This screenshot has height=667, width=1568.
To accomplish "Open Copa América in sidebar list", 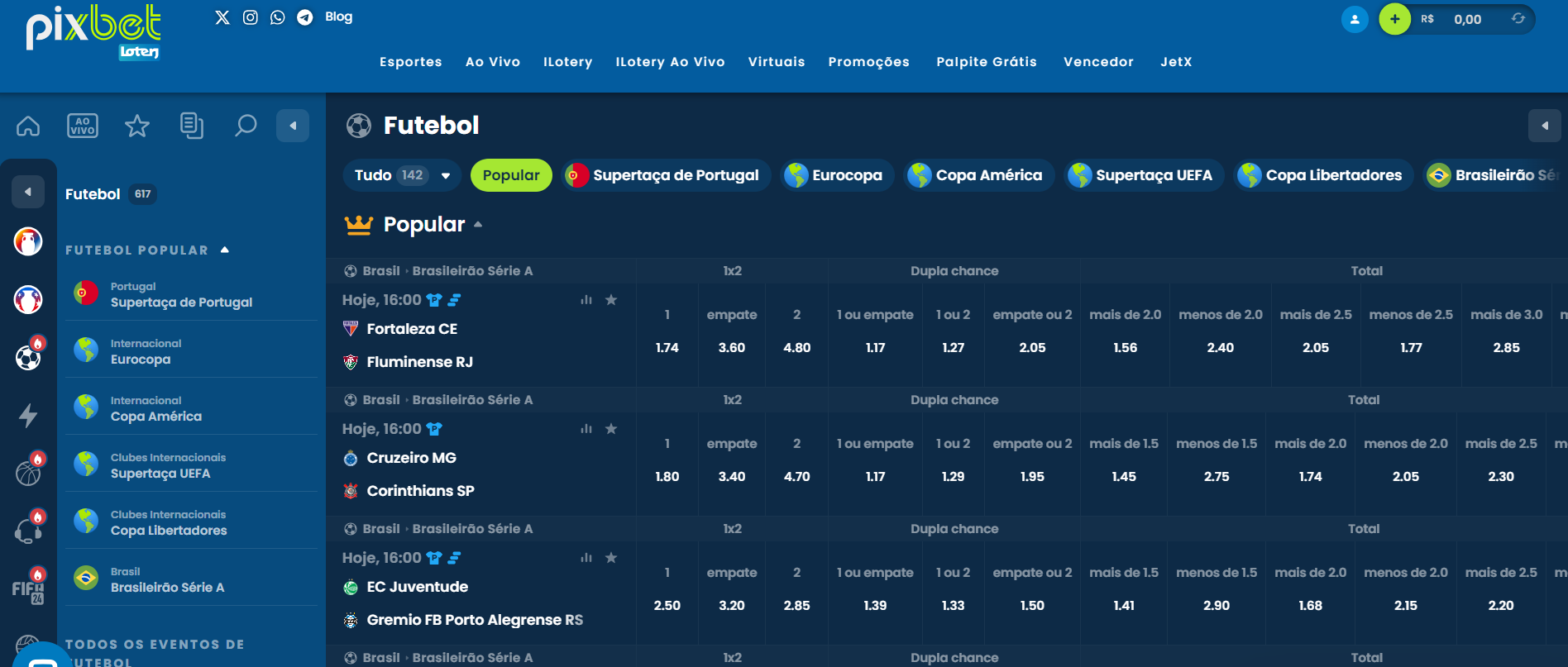I will coord(191,408).
